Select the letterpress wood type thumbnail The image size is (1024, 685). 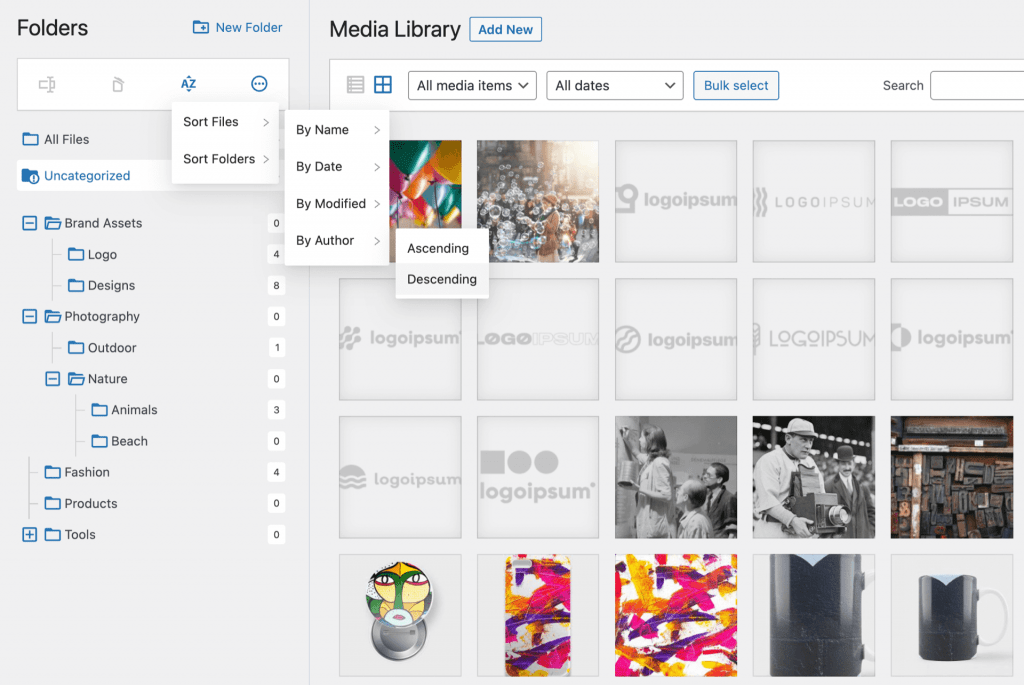[x=952, y=477]
